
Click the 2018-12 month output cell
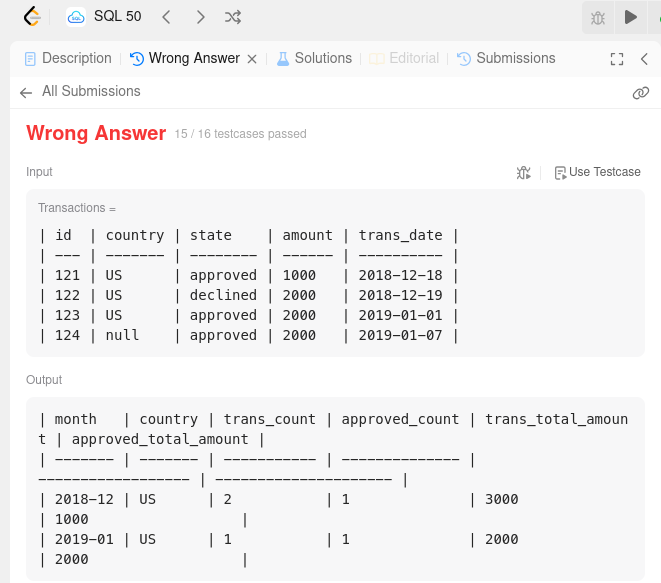[x=84, y=499]
